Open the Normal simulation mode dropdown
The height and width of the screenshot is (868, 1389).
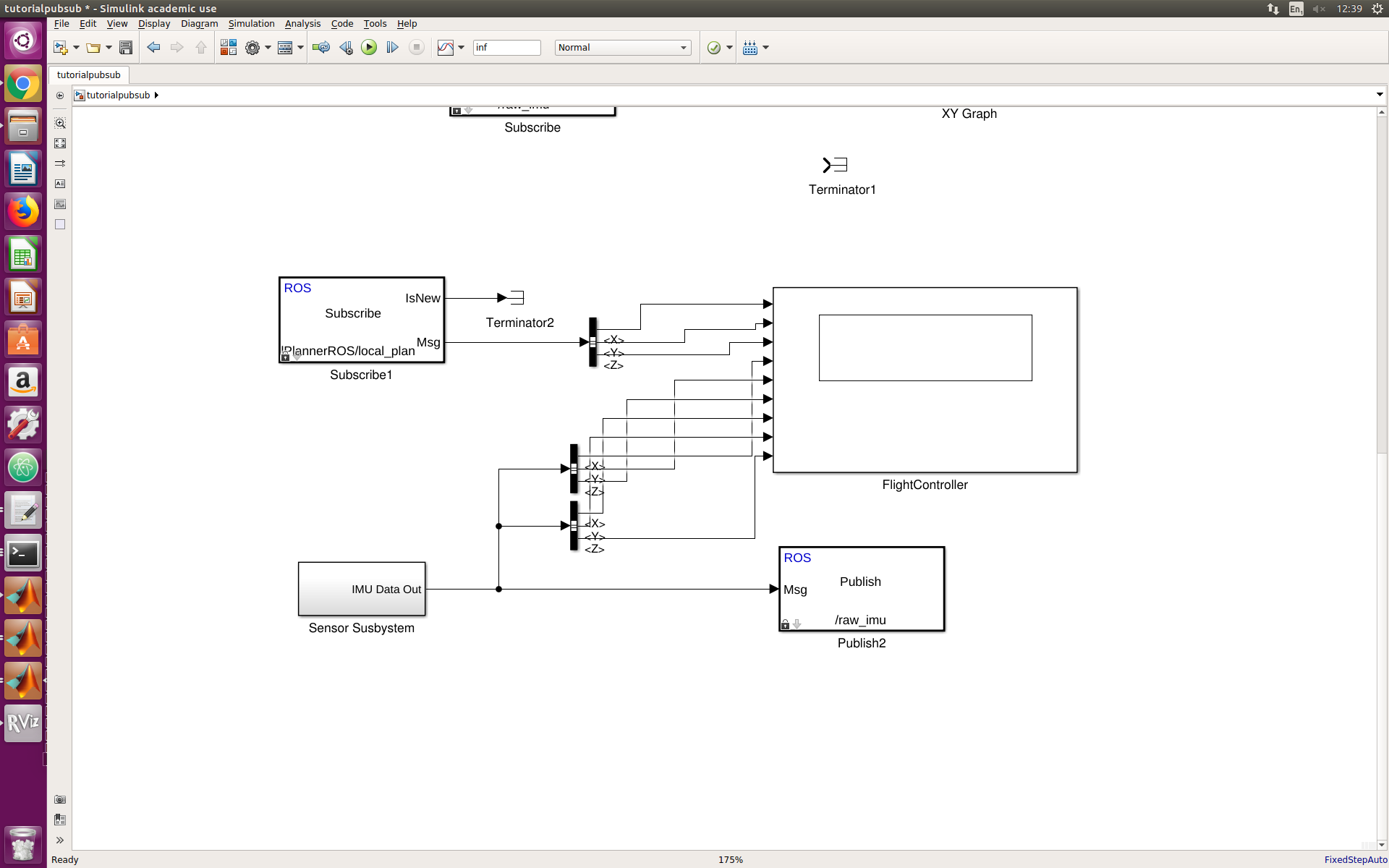point(623,48)
